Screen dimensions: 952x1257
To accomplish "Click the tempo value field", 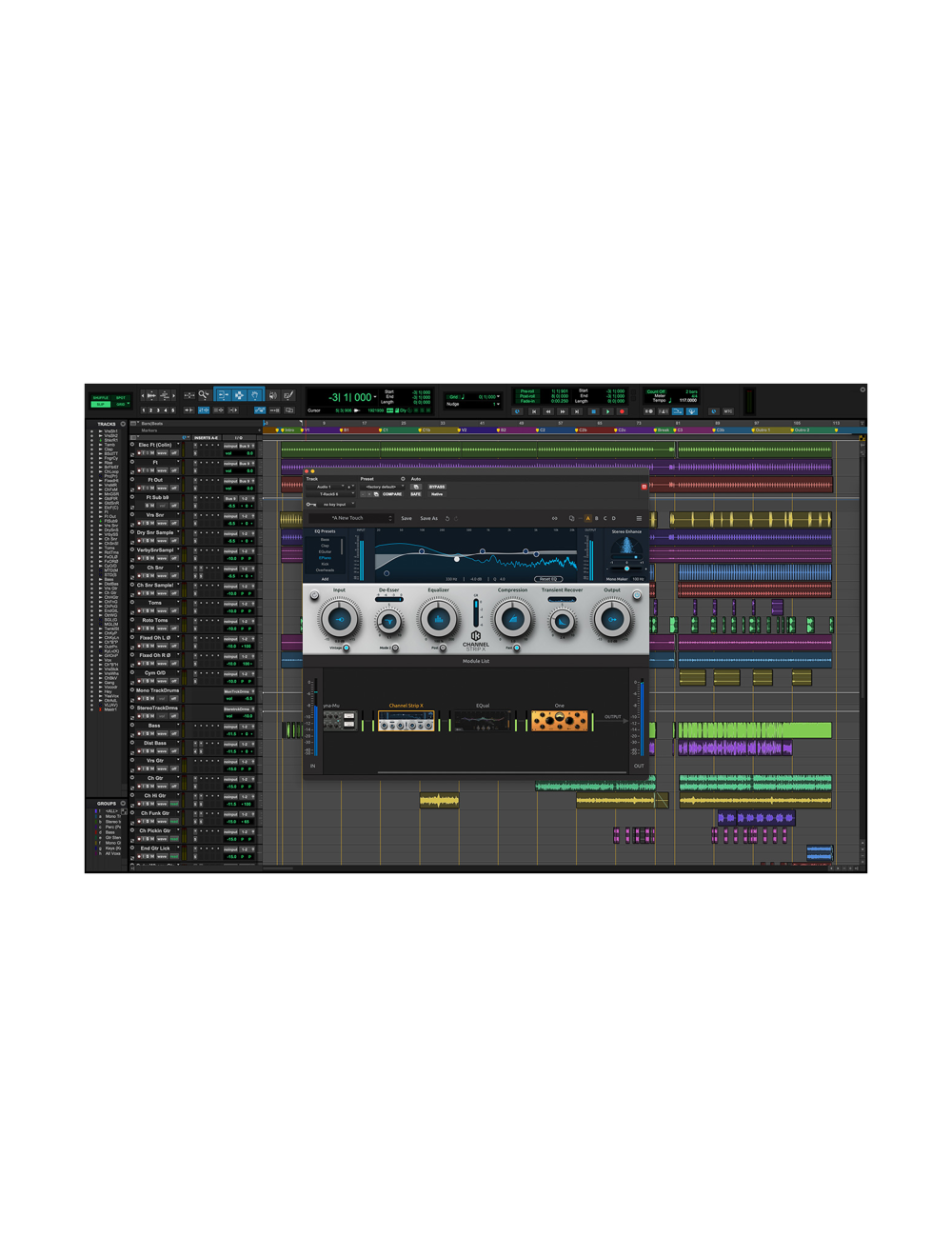I will point(688,400).
